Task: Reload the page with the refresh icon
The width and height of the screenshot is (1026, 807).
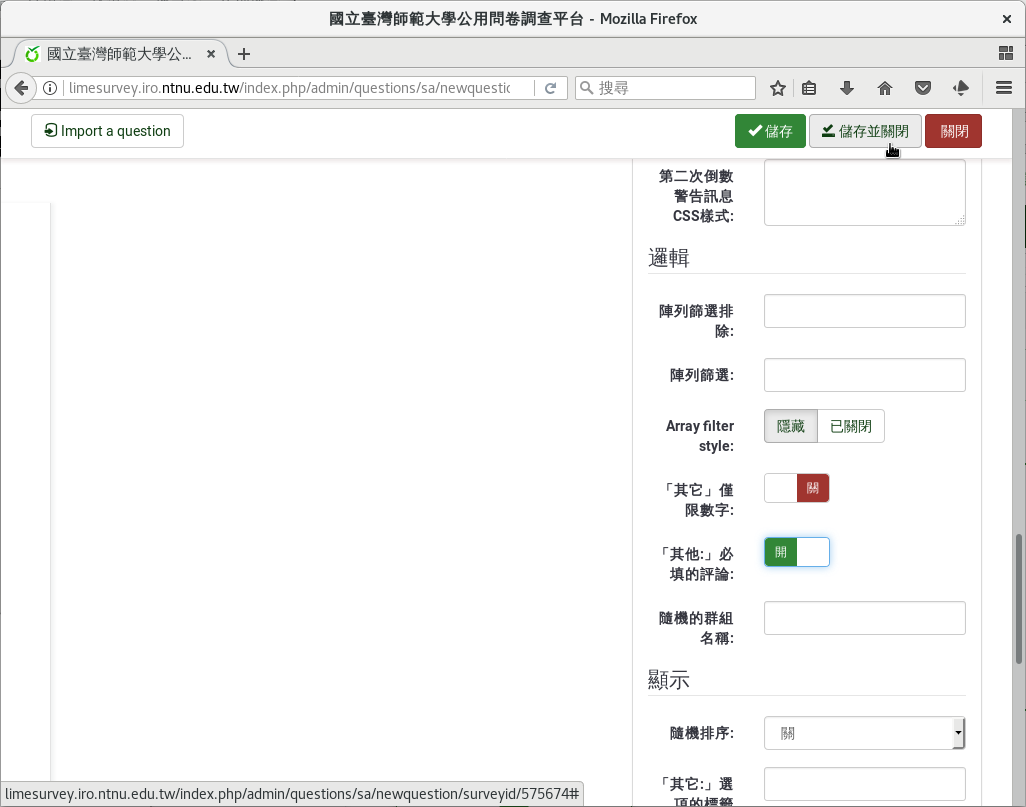Action: 551,88
